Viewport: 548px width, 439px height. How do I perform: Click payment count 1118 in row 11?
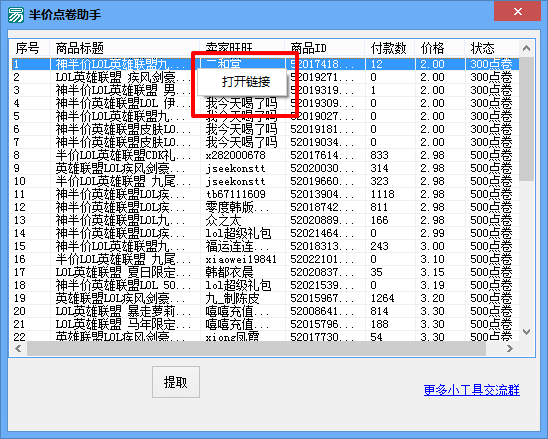[382, 194]
